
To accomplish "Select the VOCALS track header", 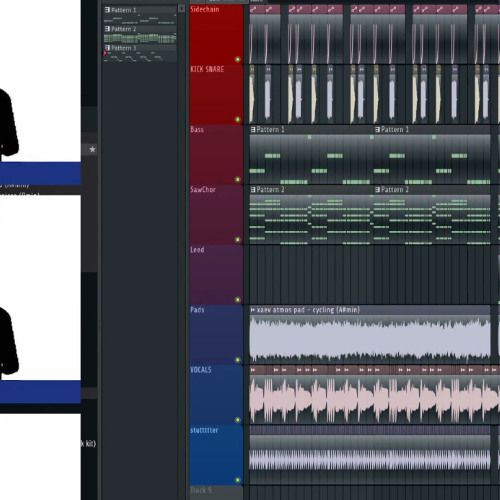I will tap(216, 395).
